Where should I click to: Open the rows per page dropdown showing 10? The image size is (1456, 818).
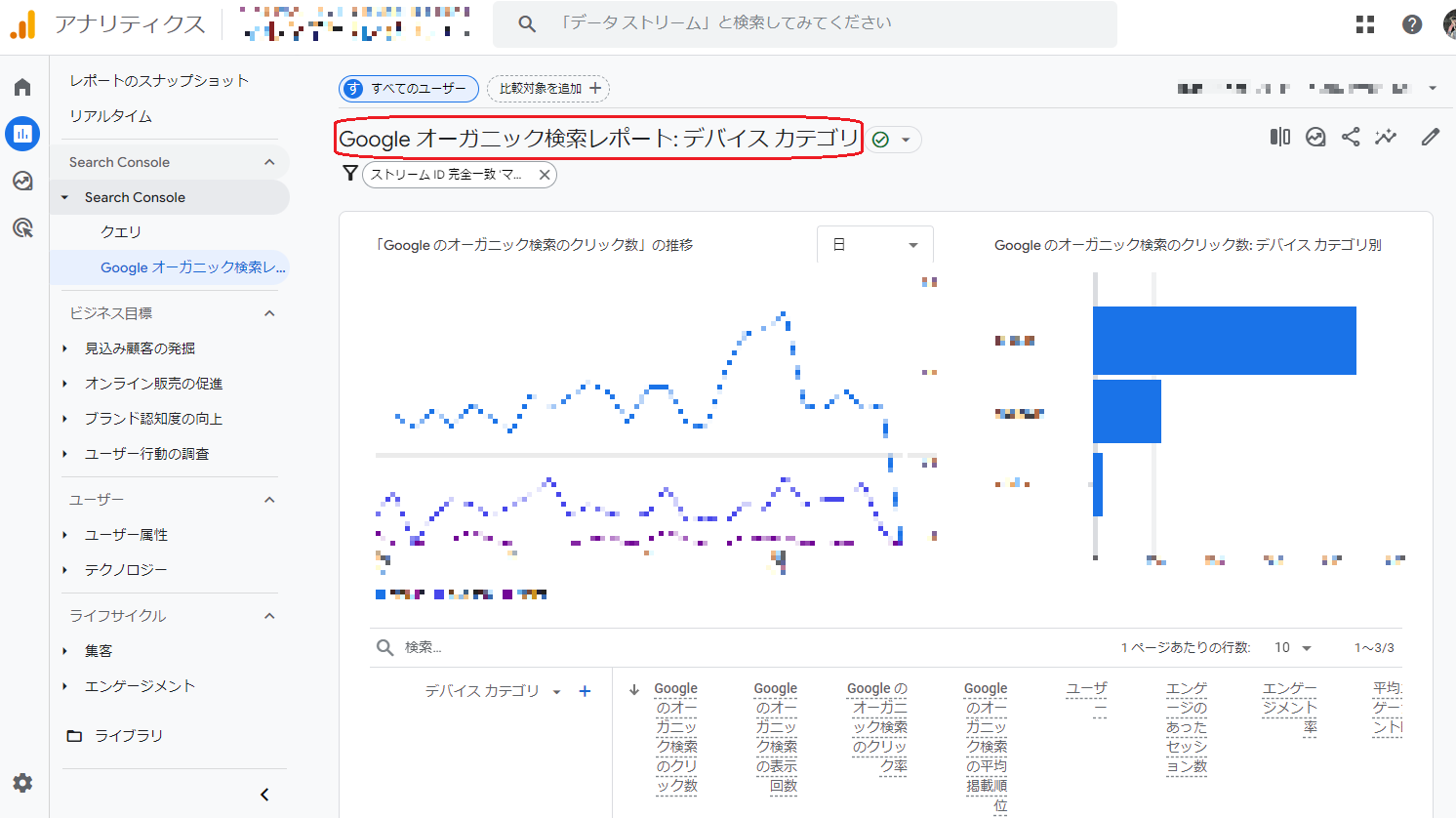click(x=1292, y=647)
